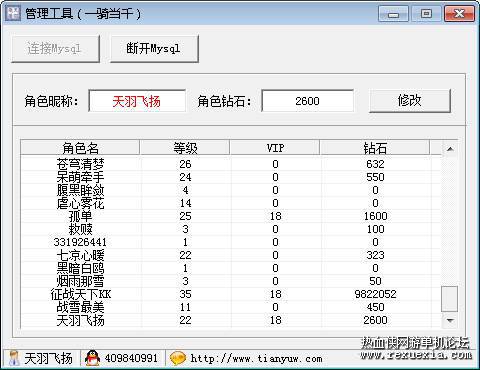The width and height of the screenshot is (480, 370).
Task: Select the row 虐心零花
Action: [231, 203]
